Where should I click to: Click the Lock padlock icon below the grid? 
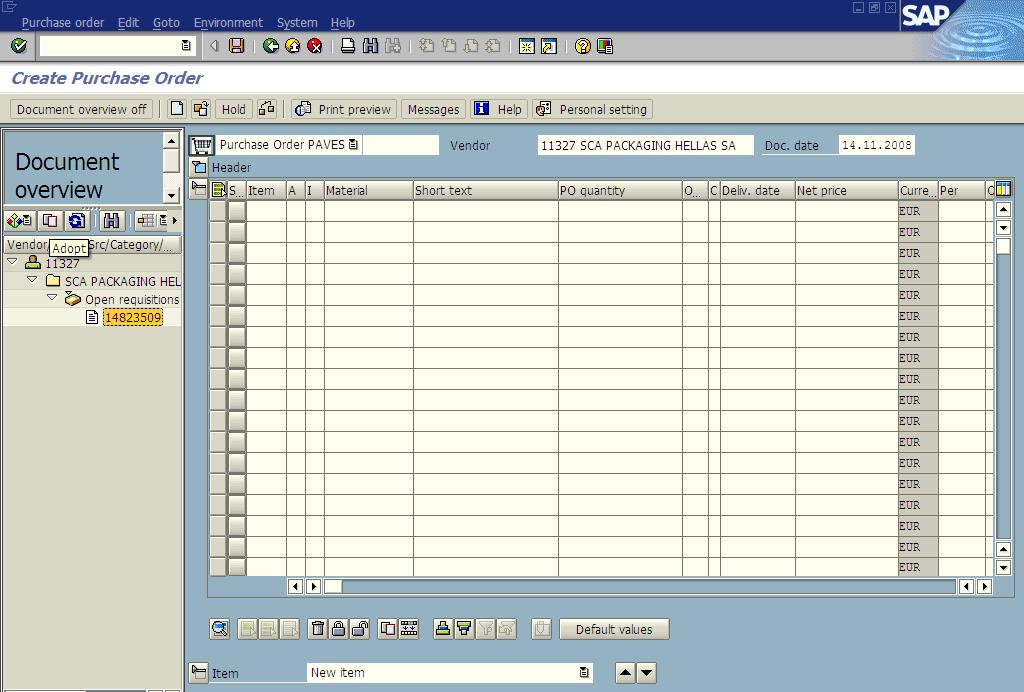[338, 629]
